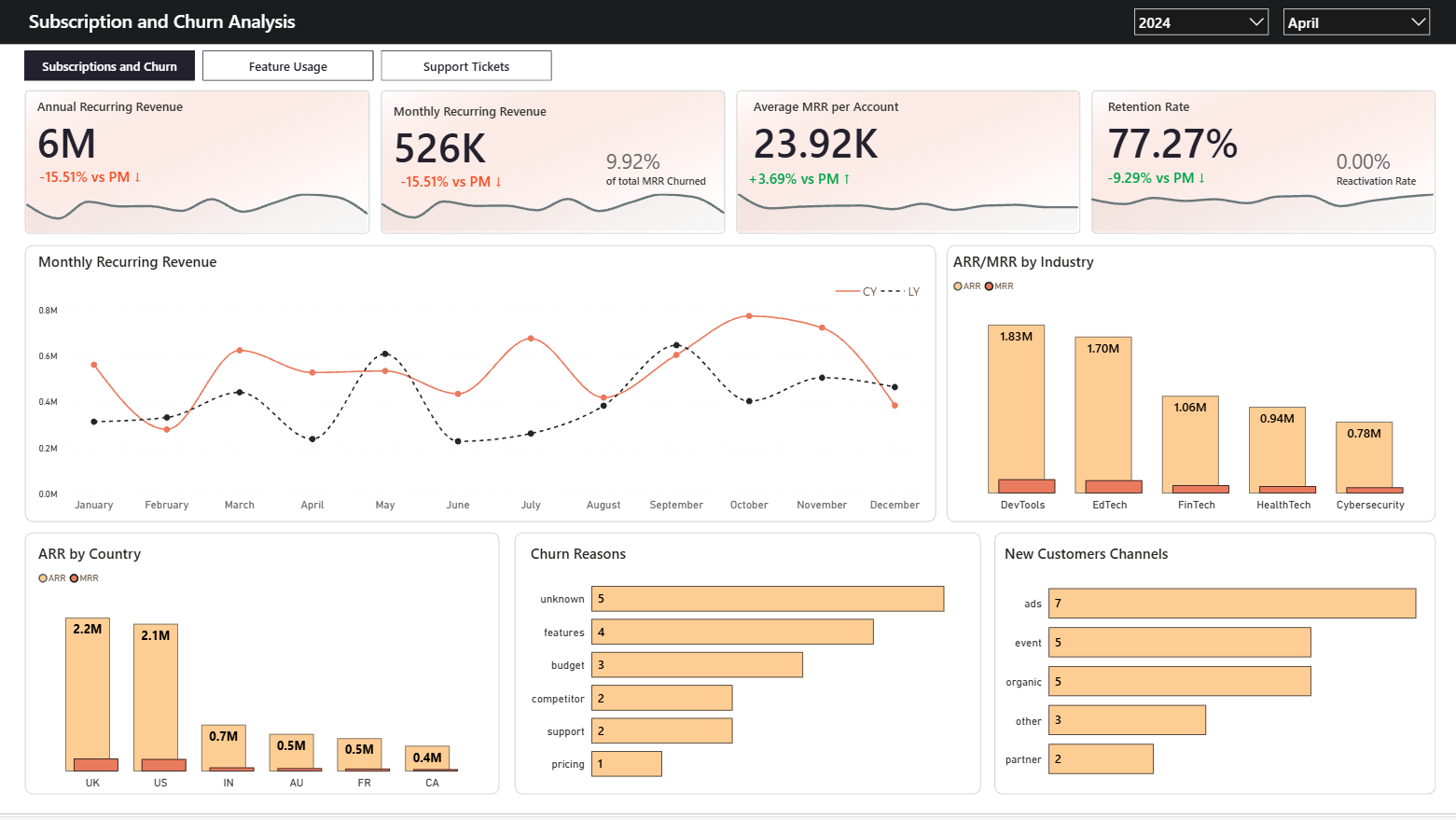This screenshot has width=1456, height=820.
Task: Select the DevTools 1.83M ARR bar
Action: [x=1016, y=409]
